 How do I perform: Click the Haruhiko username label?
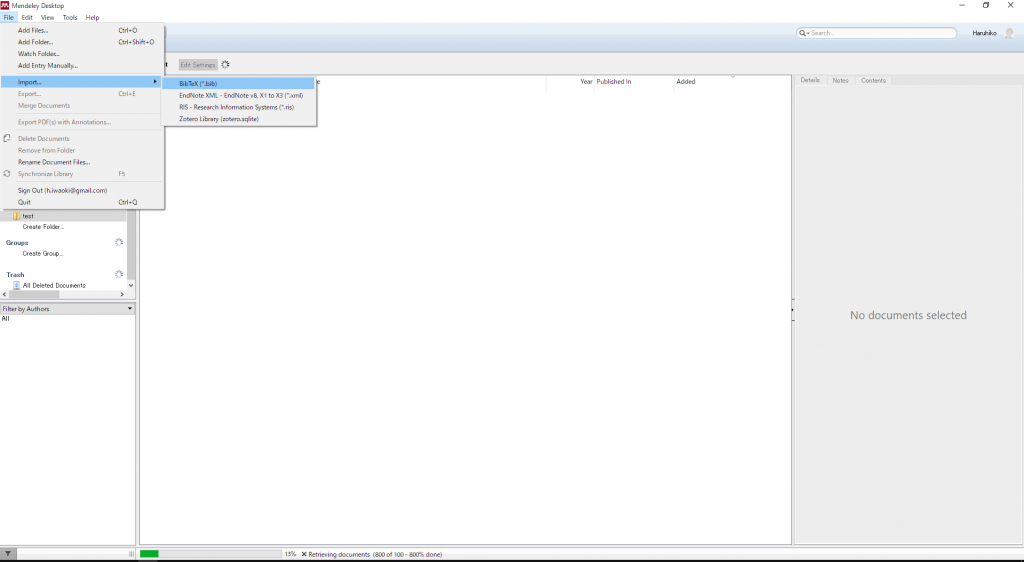pos(984,33)
